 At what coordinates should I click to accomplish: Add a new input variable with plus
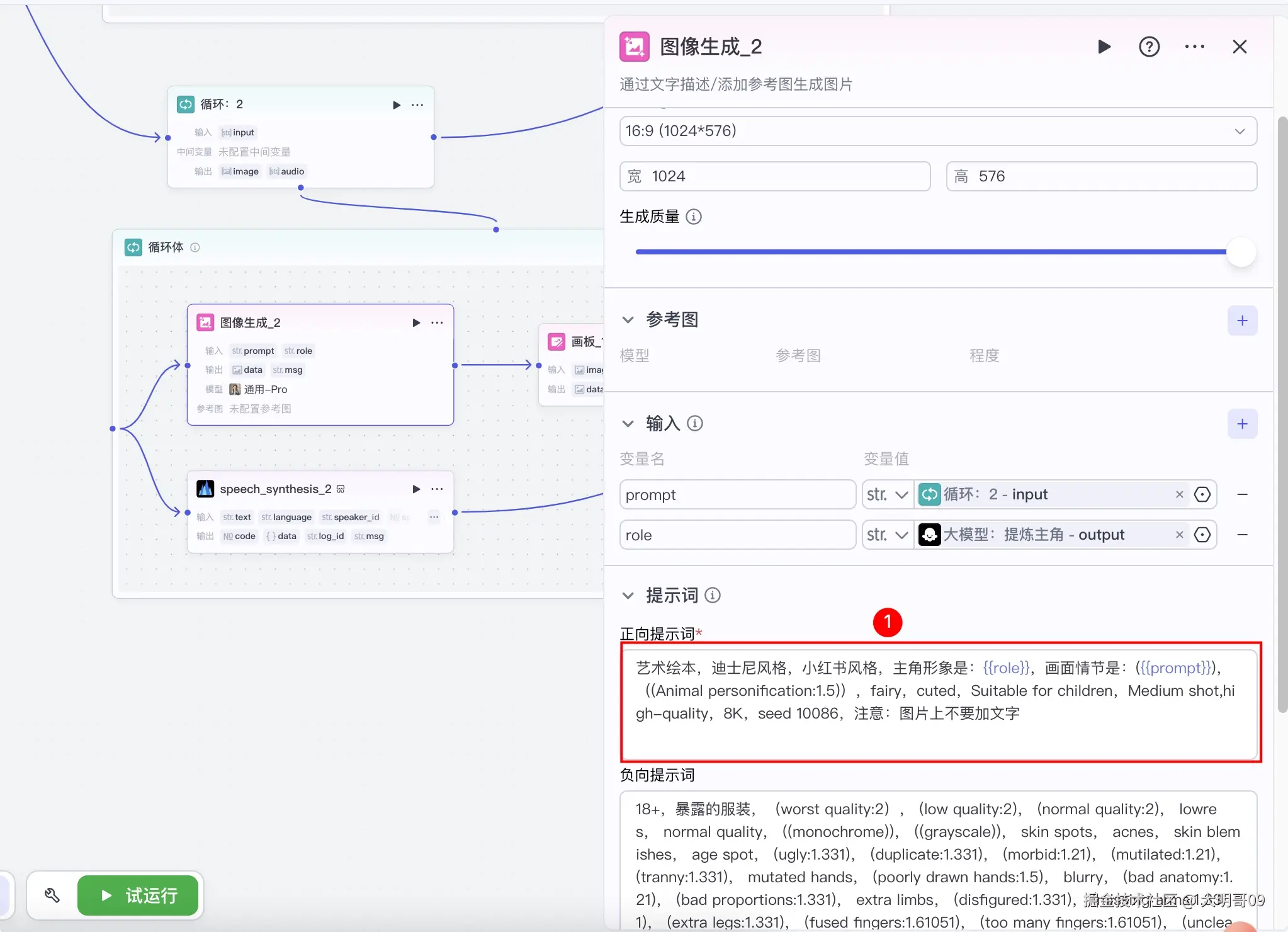(1241, 424)
